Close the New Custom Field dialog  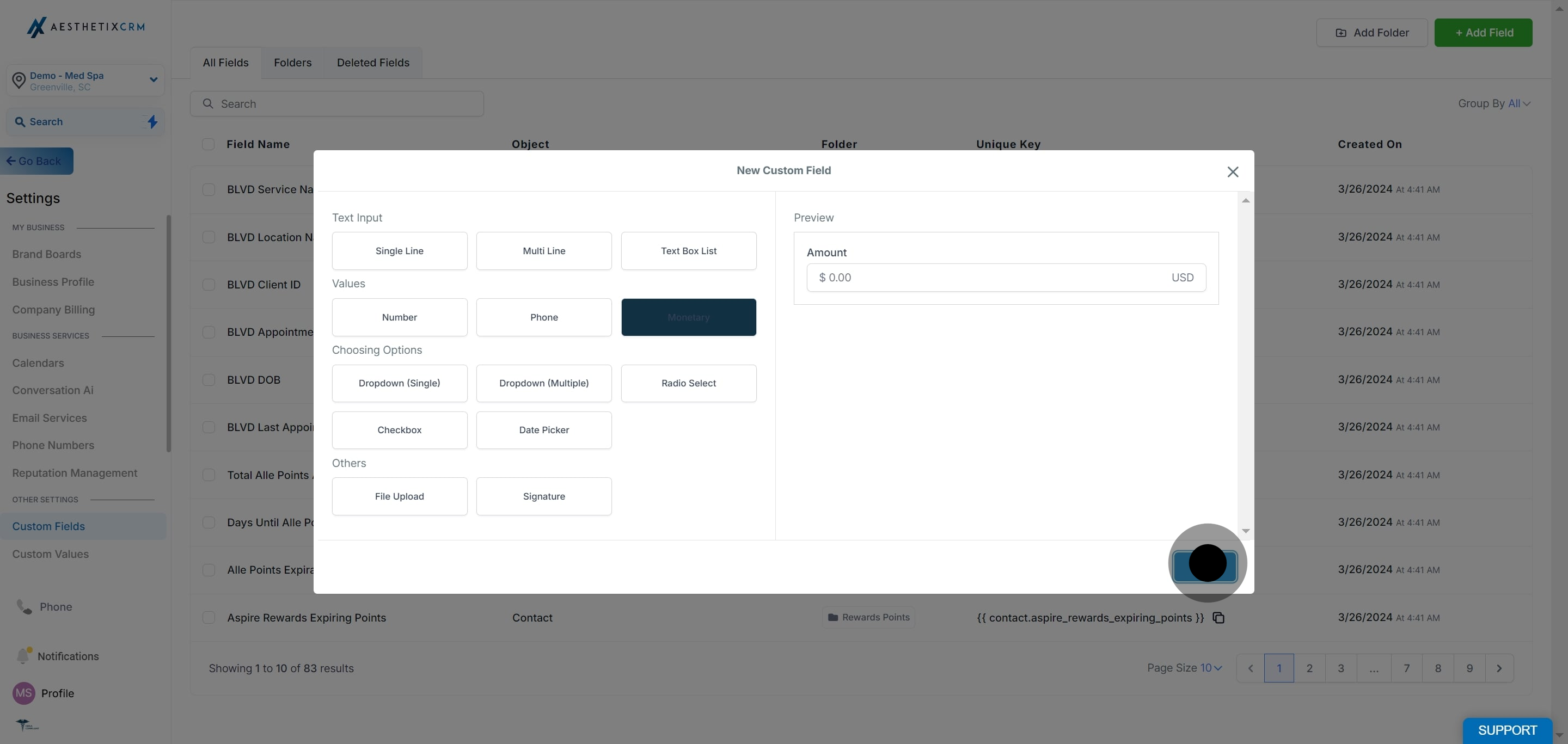[x=1233, y=172]
